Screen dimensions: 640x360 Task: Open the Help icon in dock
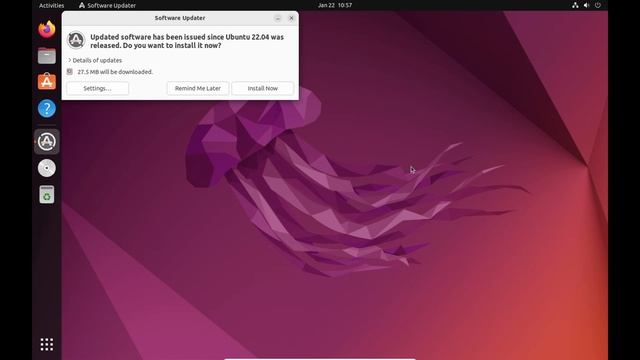47,108
